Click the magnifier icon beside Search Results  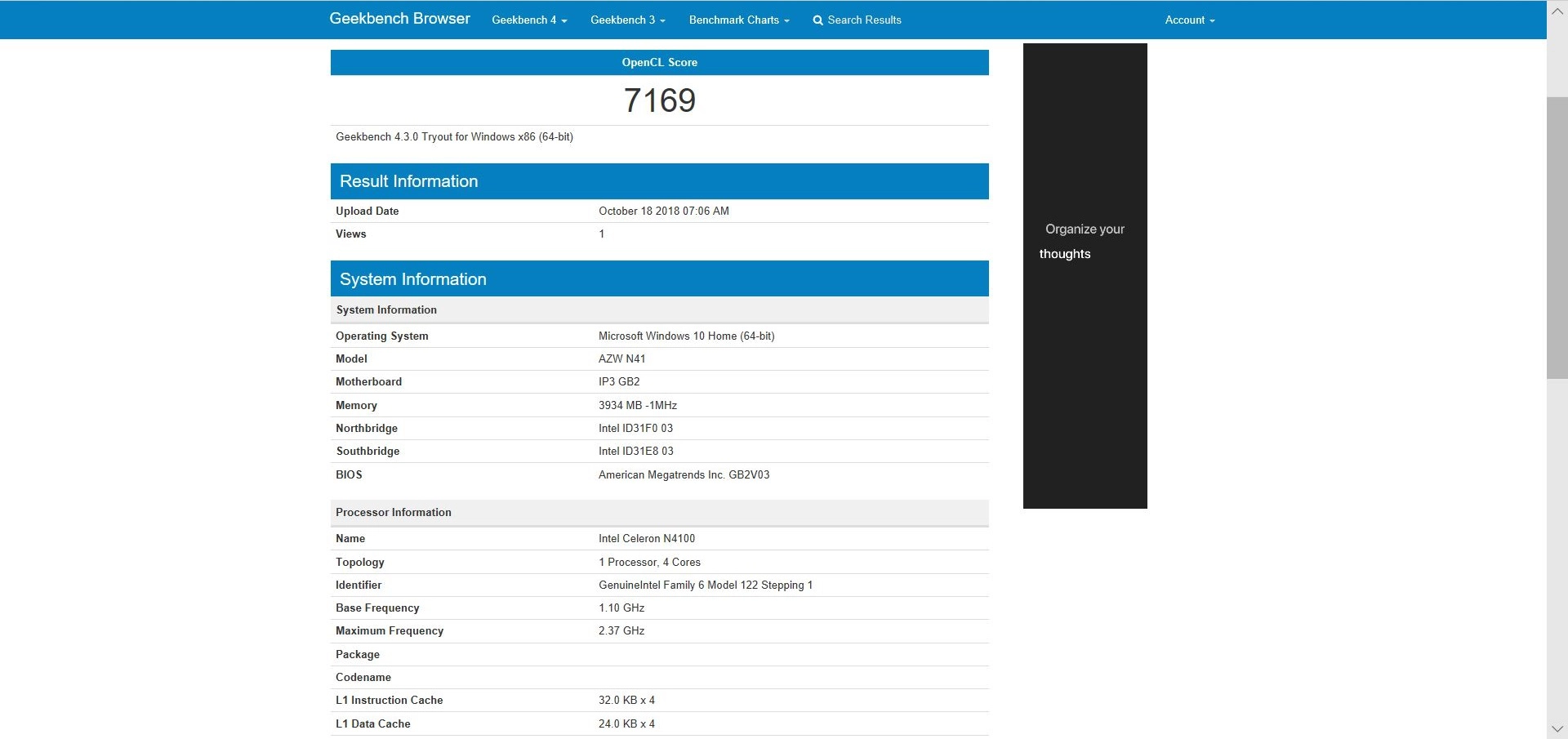(817, 20)
